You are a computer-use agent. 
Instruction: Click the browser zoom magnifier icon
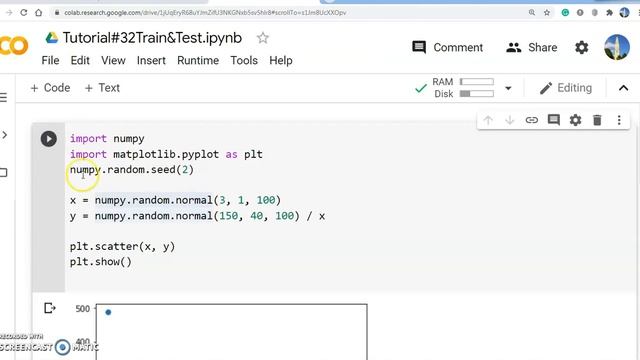[x=532, y=13]
